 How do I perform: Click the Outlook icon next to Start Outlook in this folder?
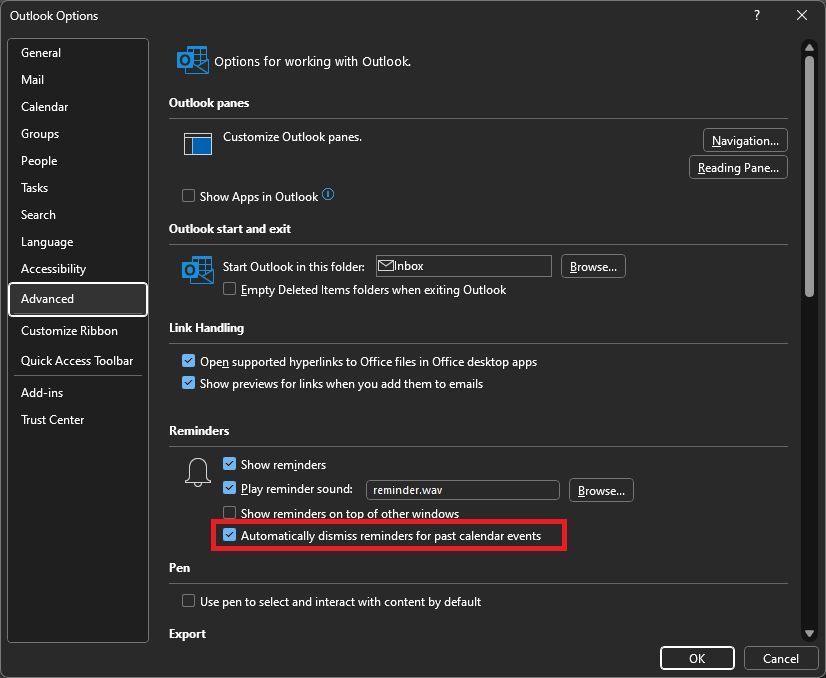[198, 270]
